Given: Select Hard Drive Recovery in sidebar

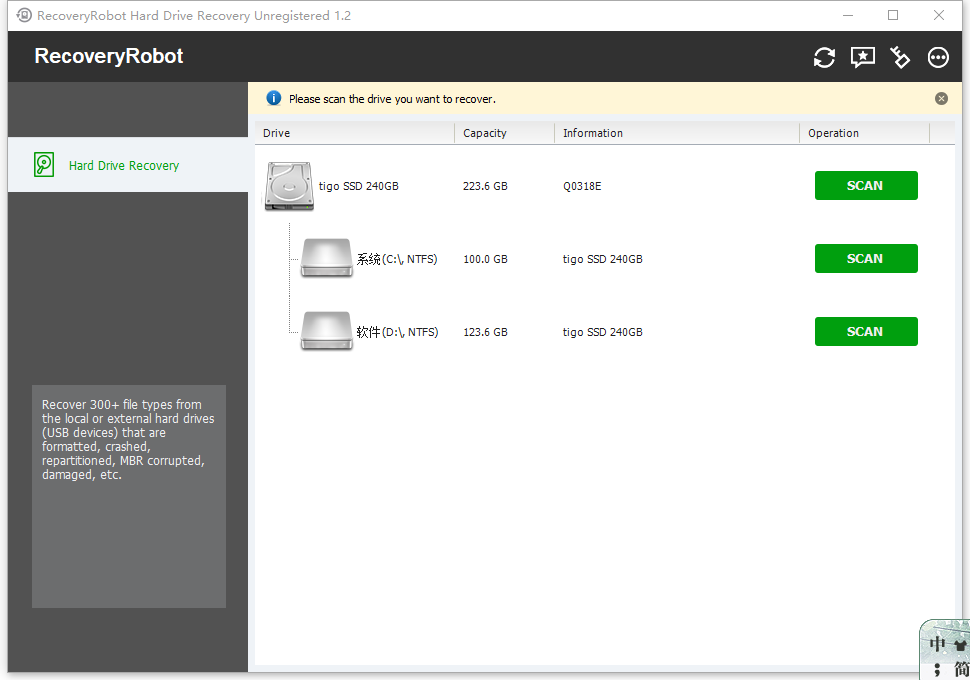Looking at the screenshot, I should (x=128, y=165).
